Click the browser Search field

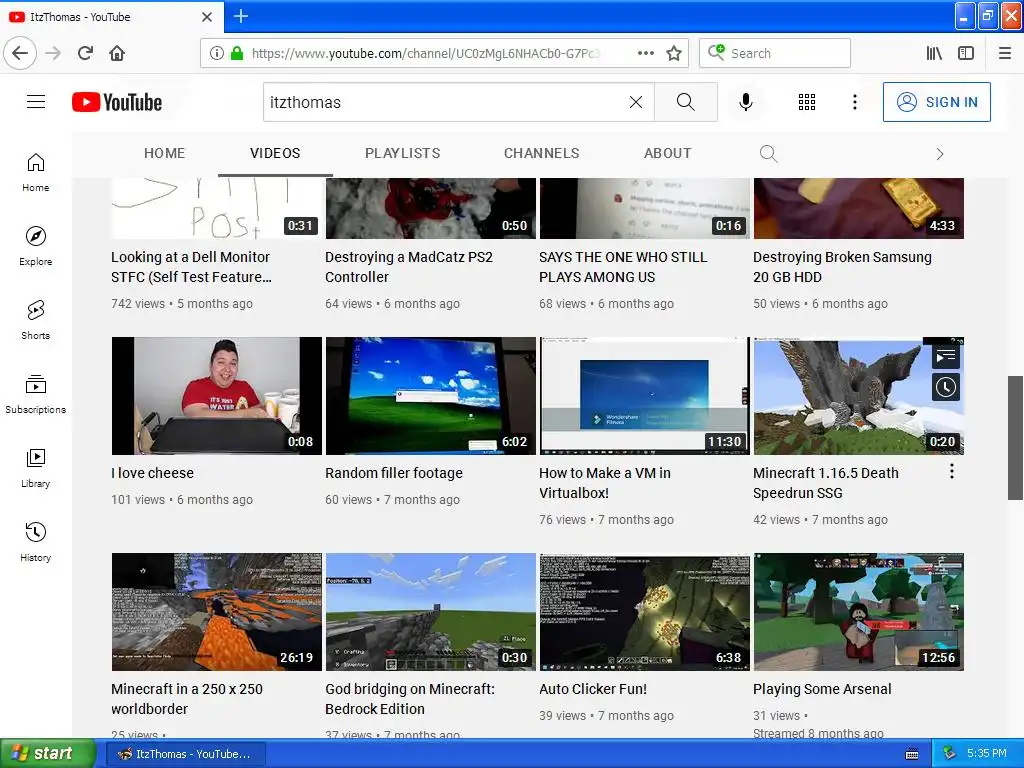(775, 53)
